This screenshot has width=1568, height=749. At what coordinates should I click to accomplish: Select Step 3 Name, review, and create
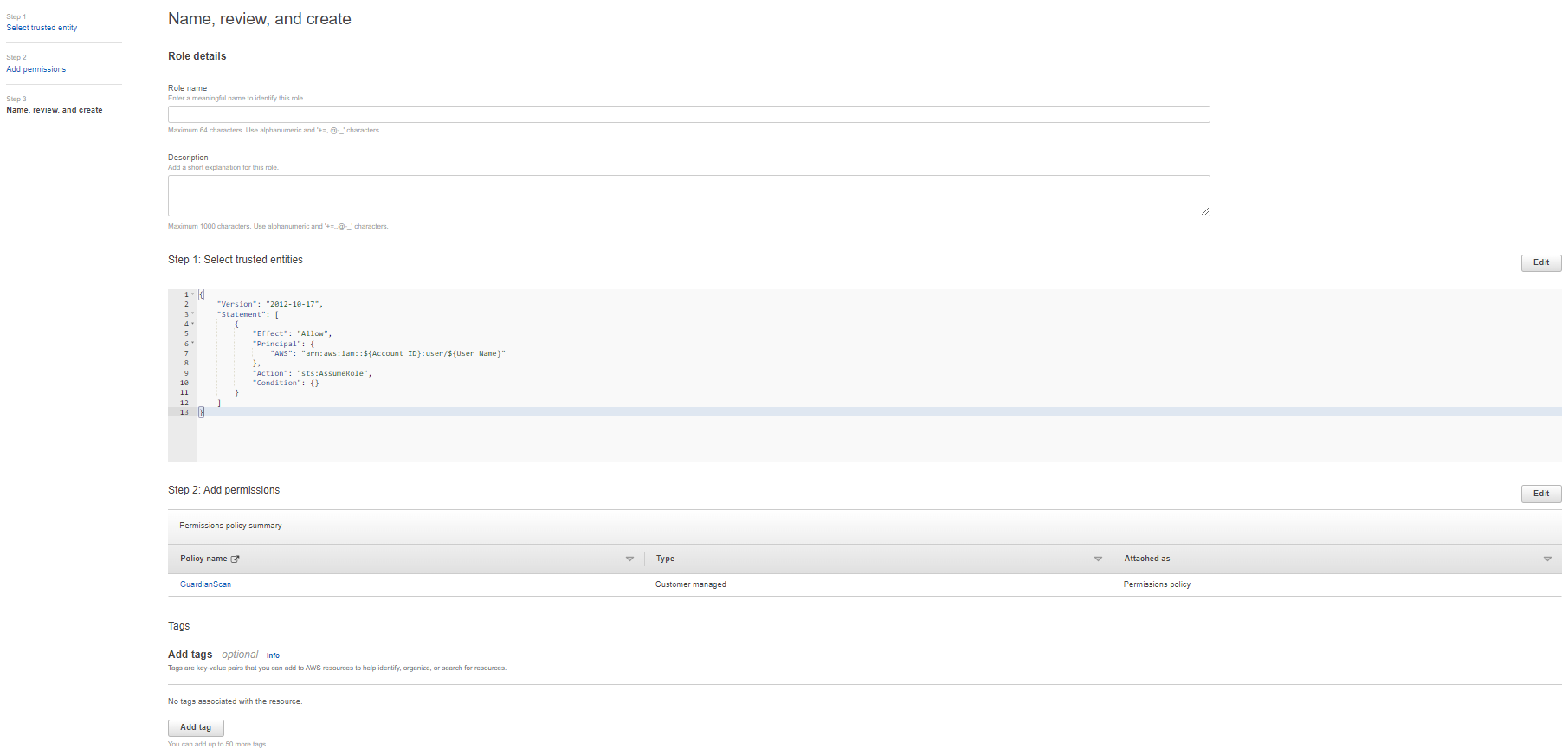click(55, 110)
